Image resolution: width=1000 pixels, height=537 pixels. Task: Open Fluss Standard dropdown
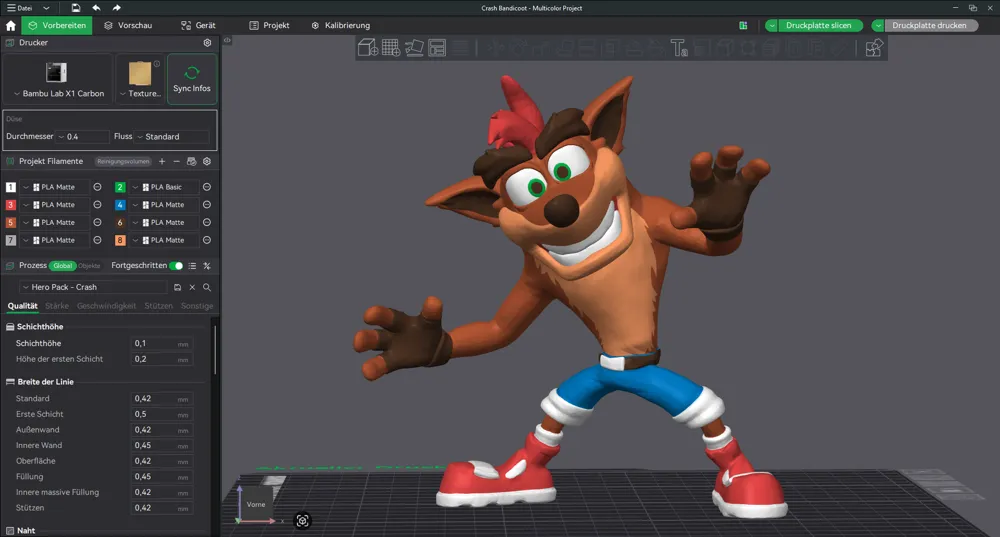point(172,136)
